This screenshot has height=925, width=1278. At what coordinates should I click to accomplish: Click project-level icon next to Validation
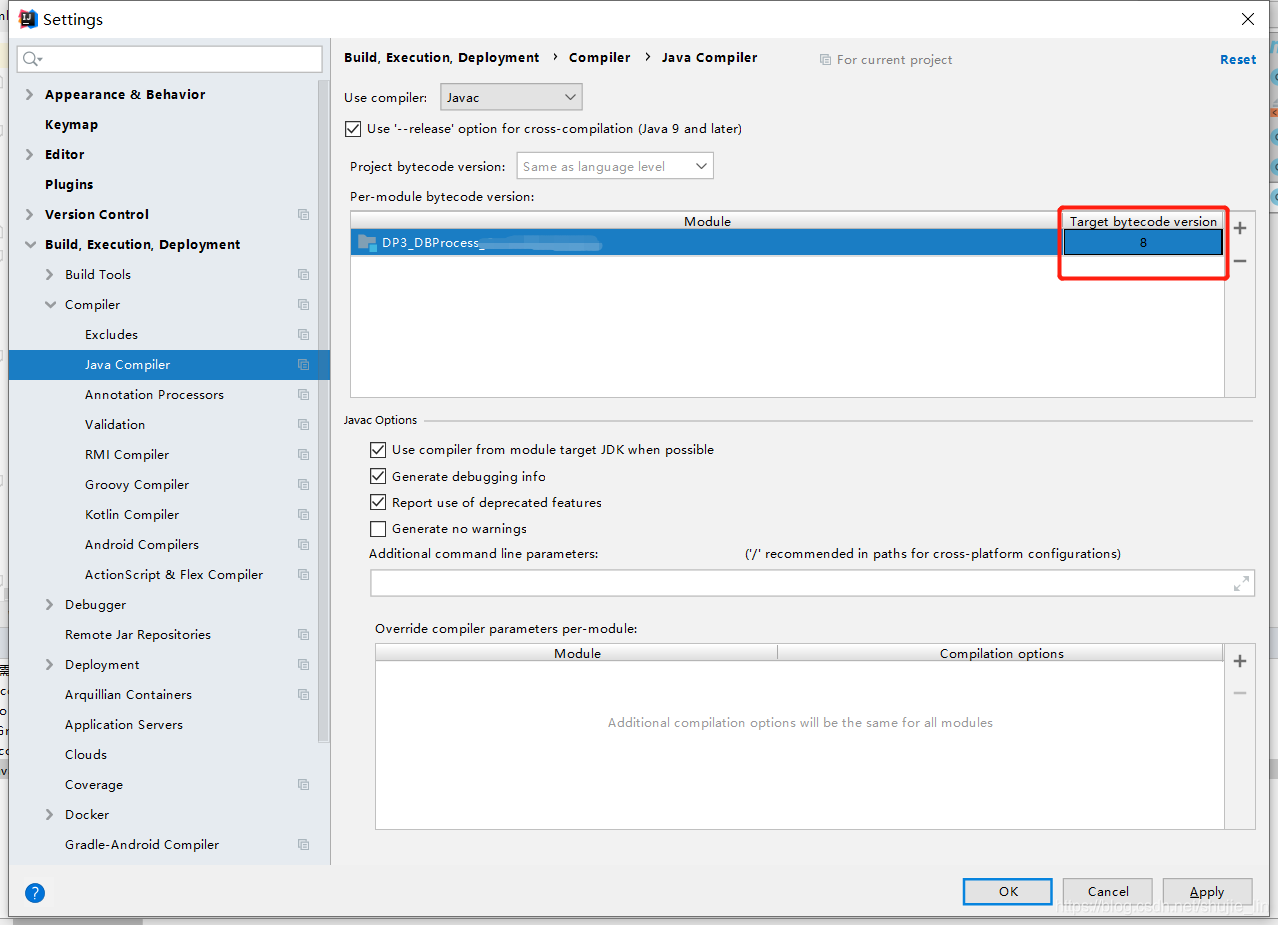coord(303,424)
